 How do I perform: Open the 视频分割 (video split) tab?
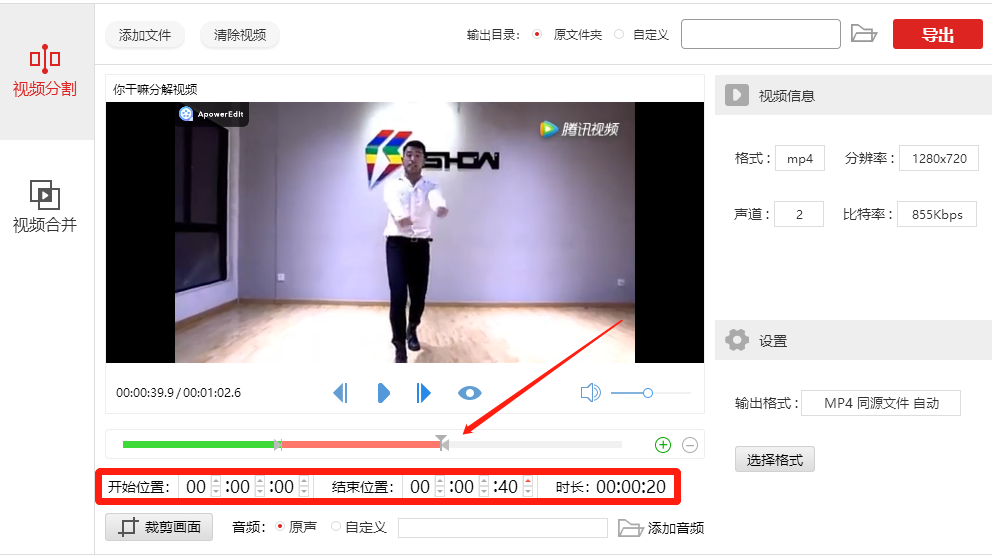click(45, 72)
